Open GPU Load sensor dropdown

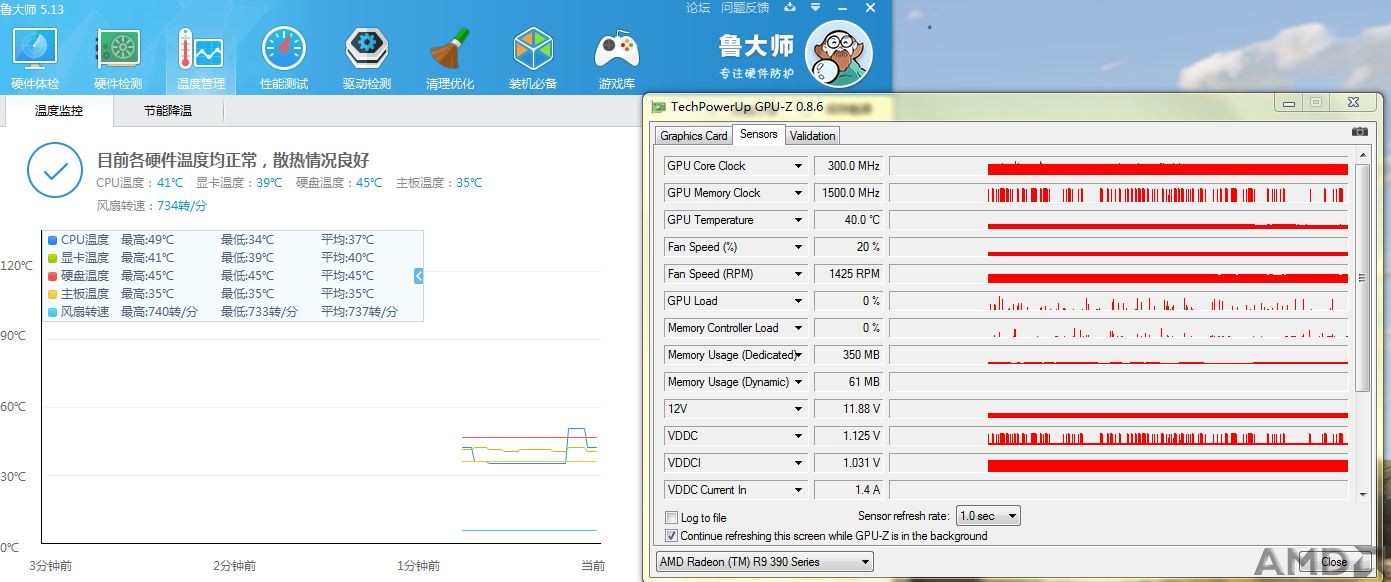[798, 301]
